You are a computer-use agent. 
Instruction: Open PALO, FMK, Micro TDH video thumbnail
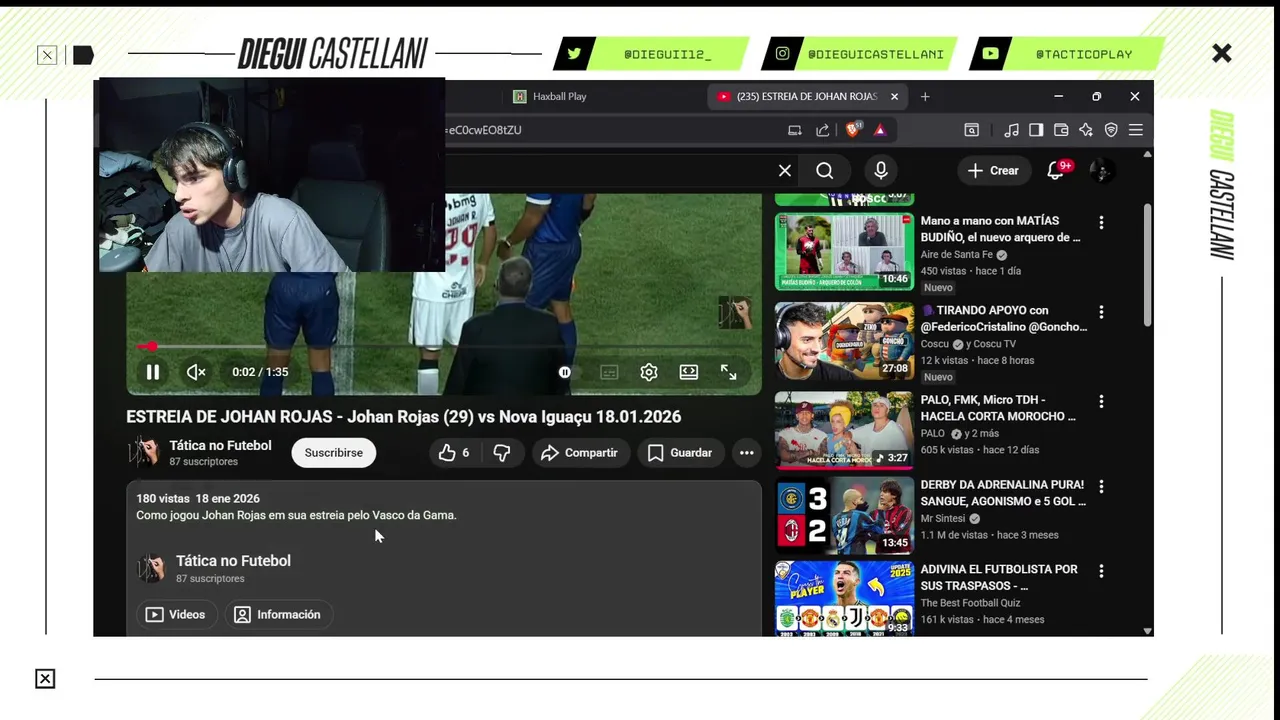click(844, 429)
